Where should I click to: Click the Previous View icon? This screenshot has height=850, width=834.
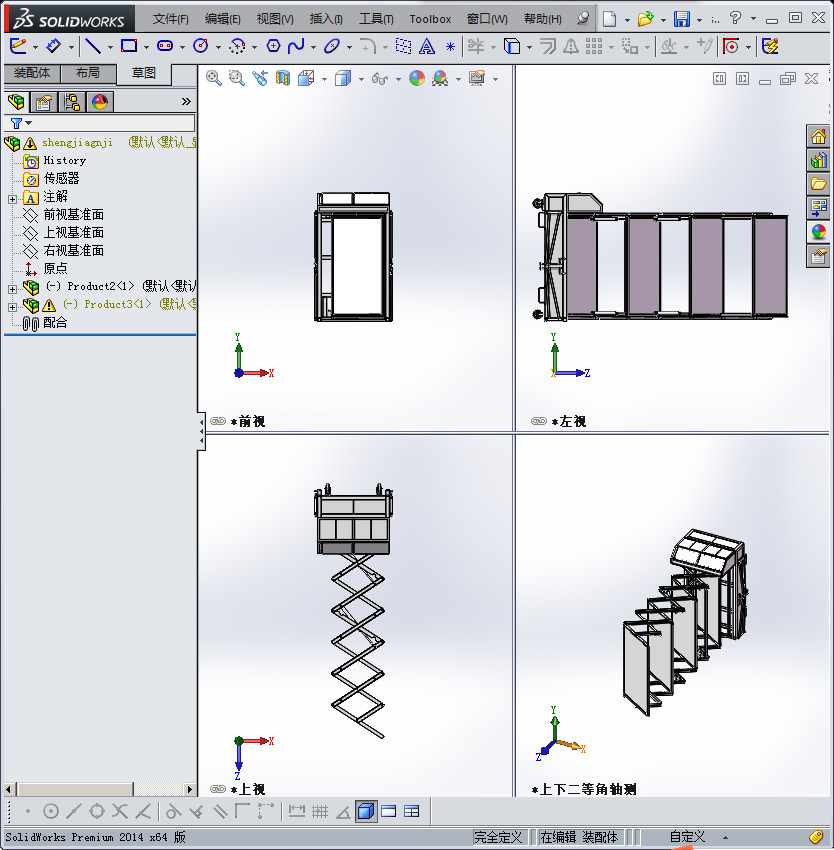(x=260, y=79)
